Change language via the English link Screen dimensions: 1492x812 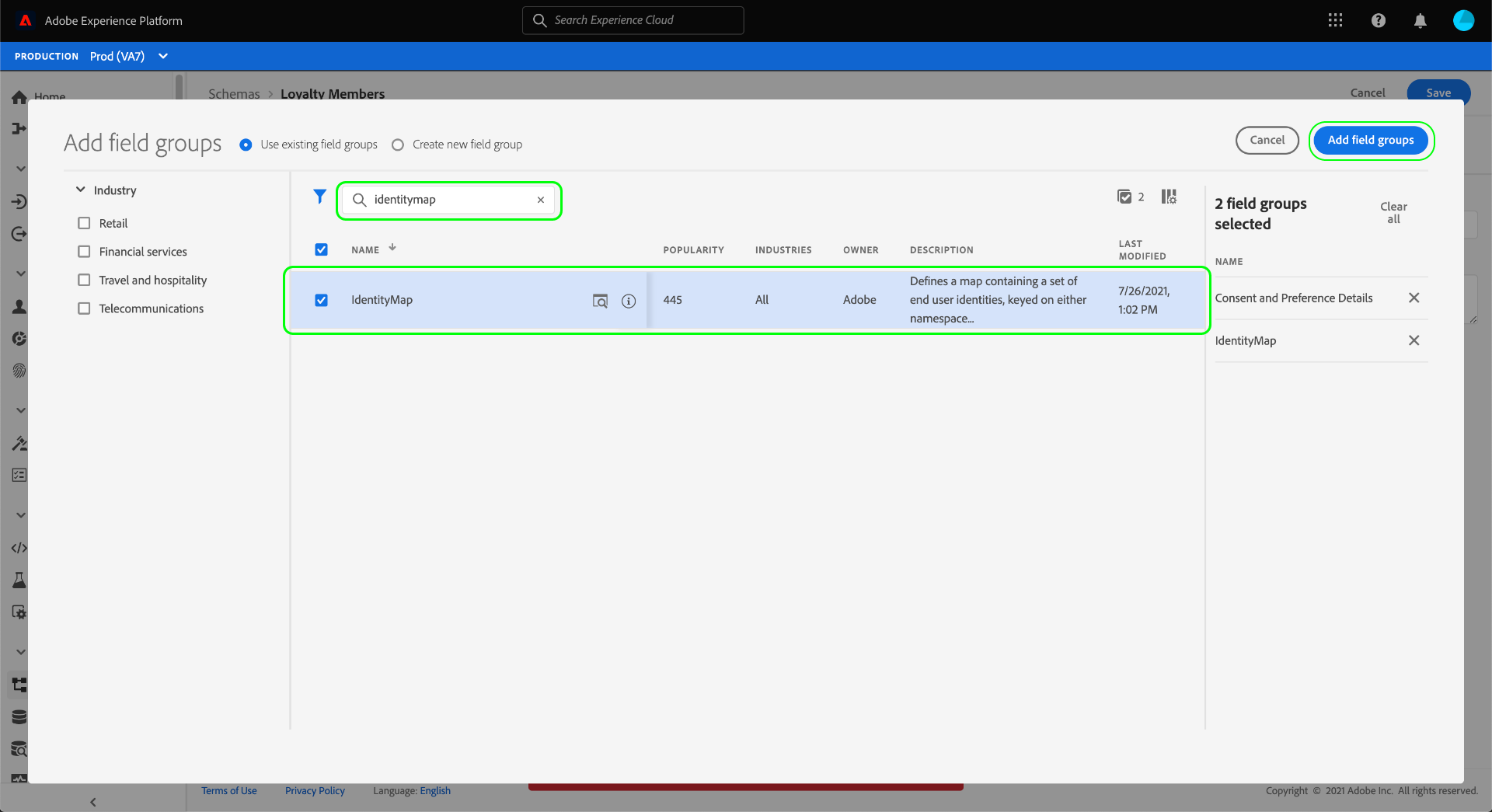pyautogui.click(x=435, y=791)
